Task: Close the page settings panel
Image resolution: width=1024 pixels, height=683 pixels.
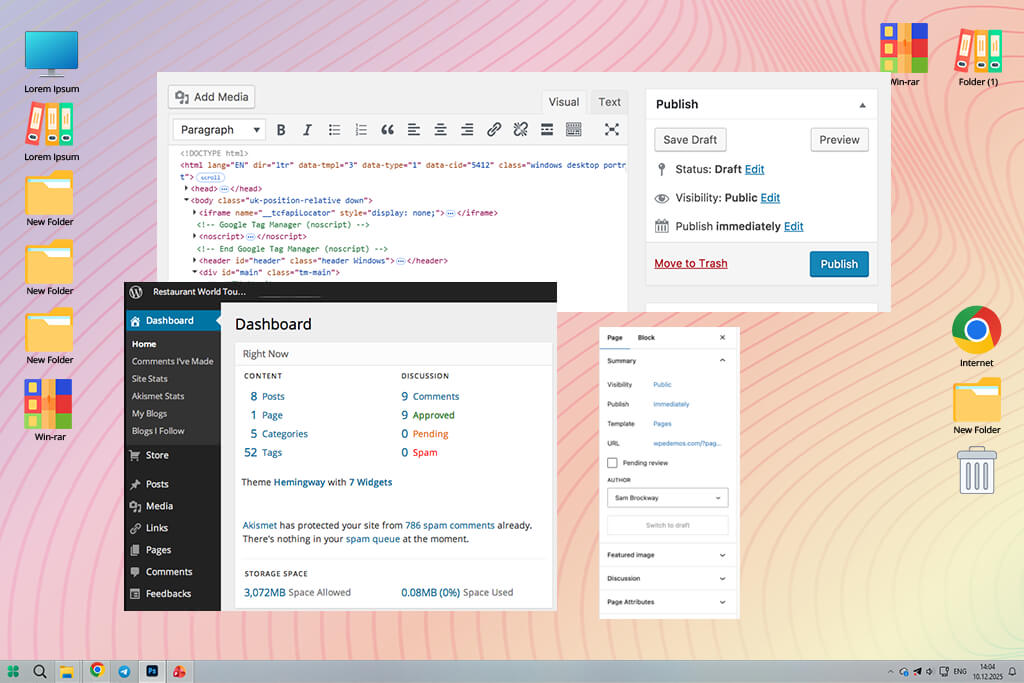Action: point(722,338)
